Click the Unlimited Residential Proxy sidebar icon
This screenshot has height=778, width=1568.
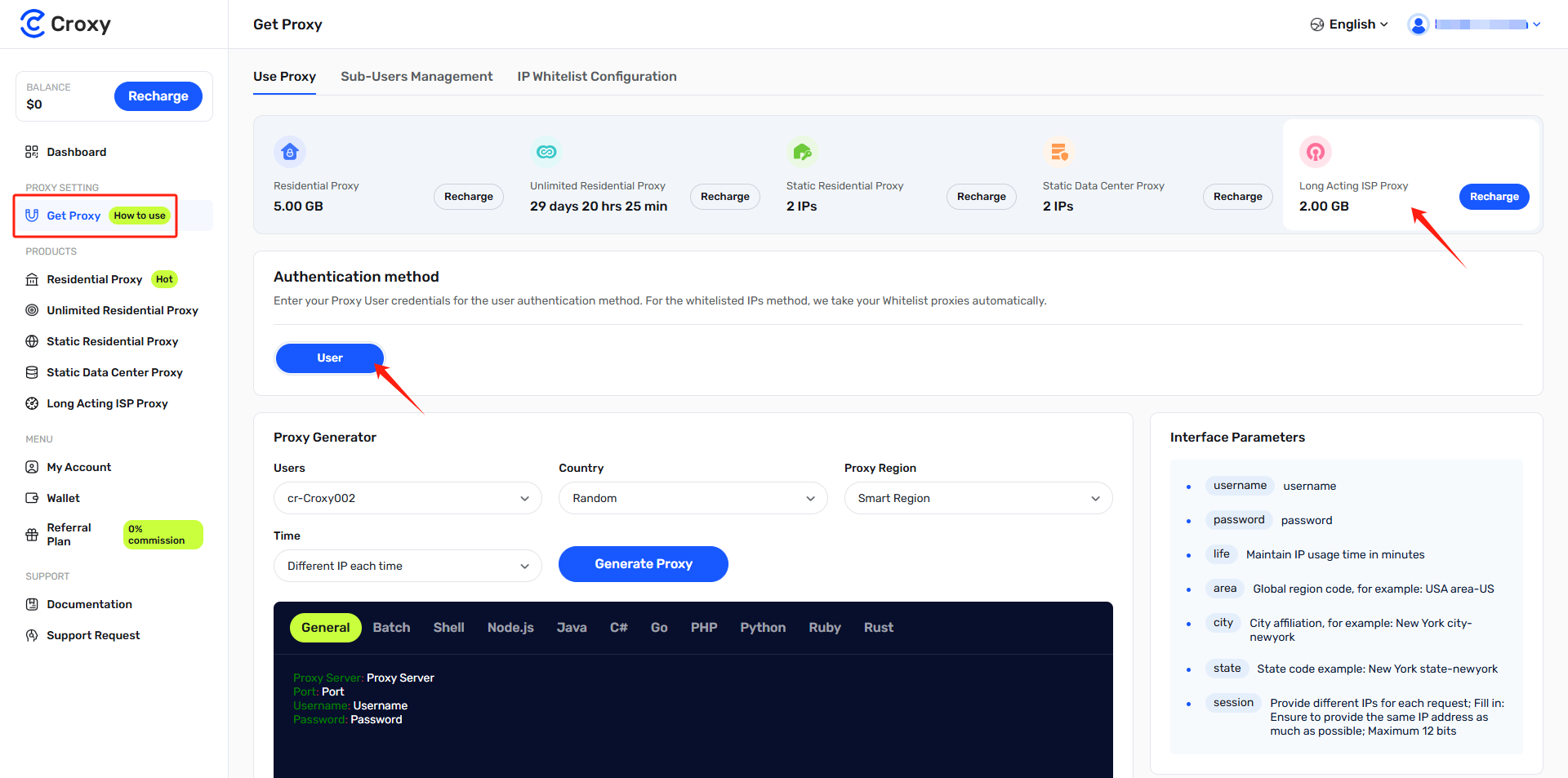click(x=32, y=310)
